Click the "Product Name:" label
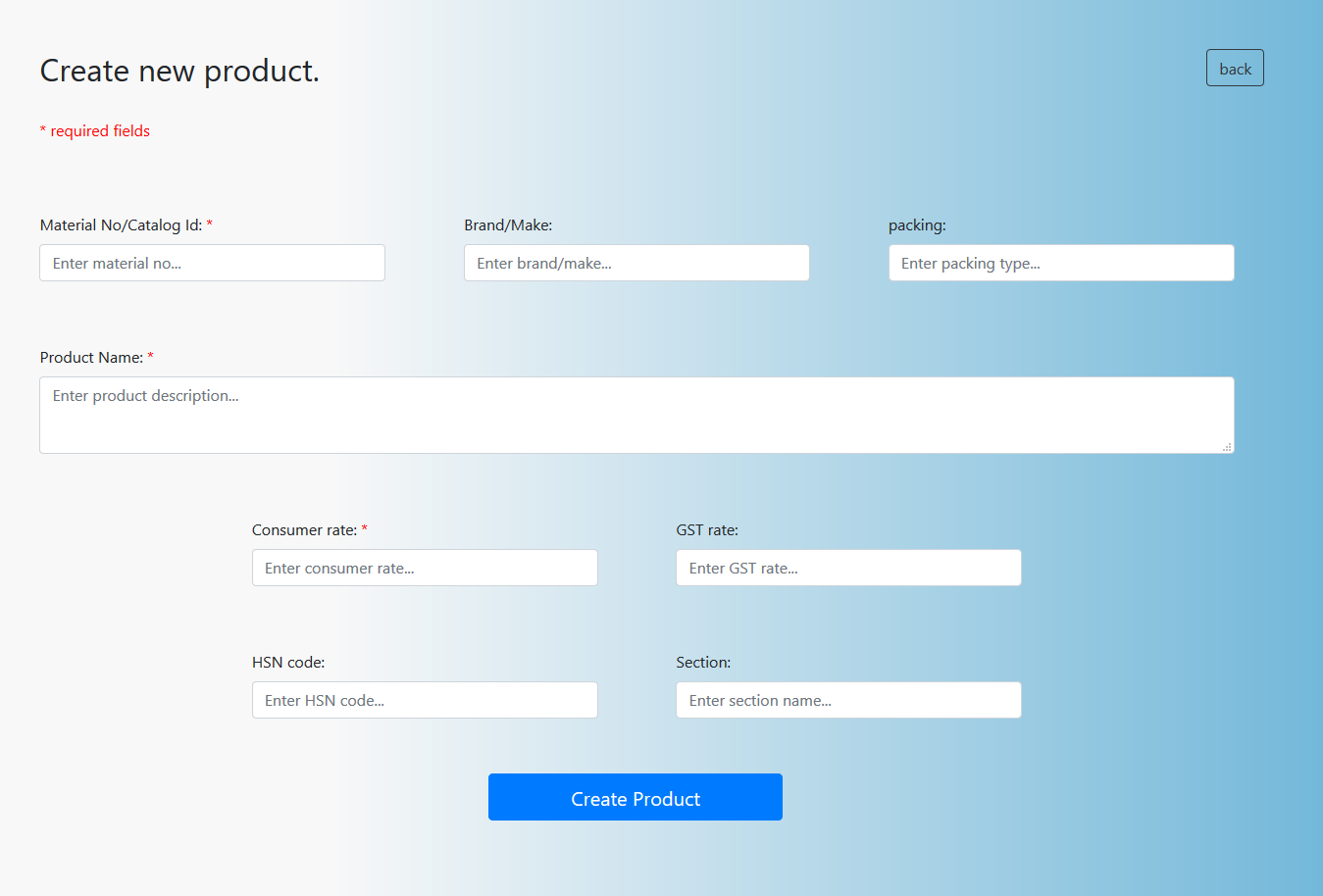Image resolution: width=1323 pixels, height=896 pixels. (91, 358)
